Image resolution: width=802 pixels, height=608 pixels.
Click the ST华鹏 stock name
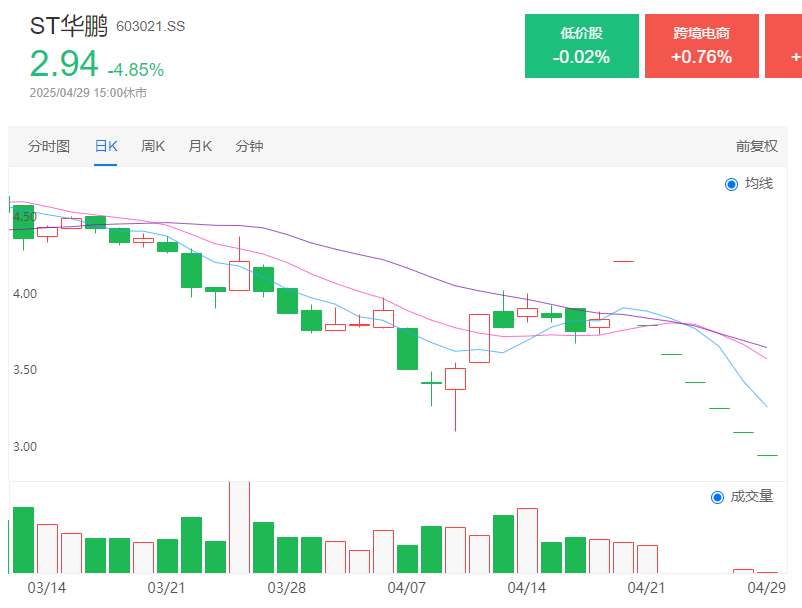[69, 26]
